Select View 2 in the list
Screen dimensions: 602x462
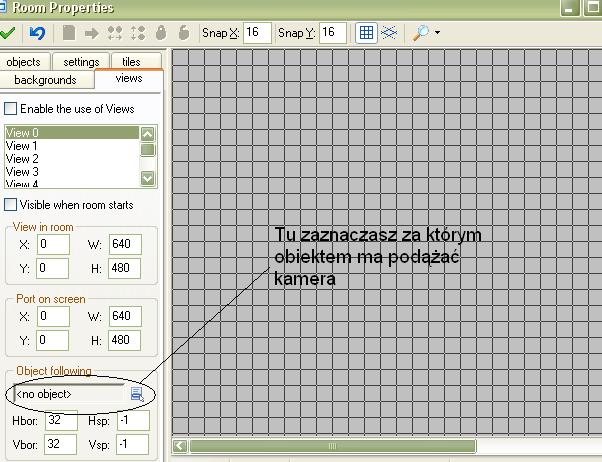point(22,159)
